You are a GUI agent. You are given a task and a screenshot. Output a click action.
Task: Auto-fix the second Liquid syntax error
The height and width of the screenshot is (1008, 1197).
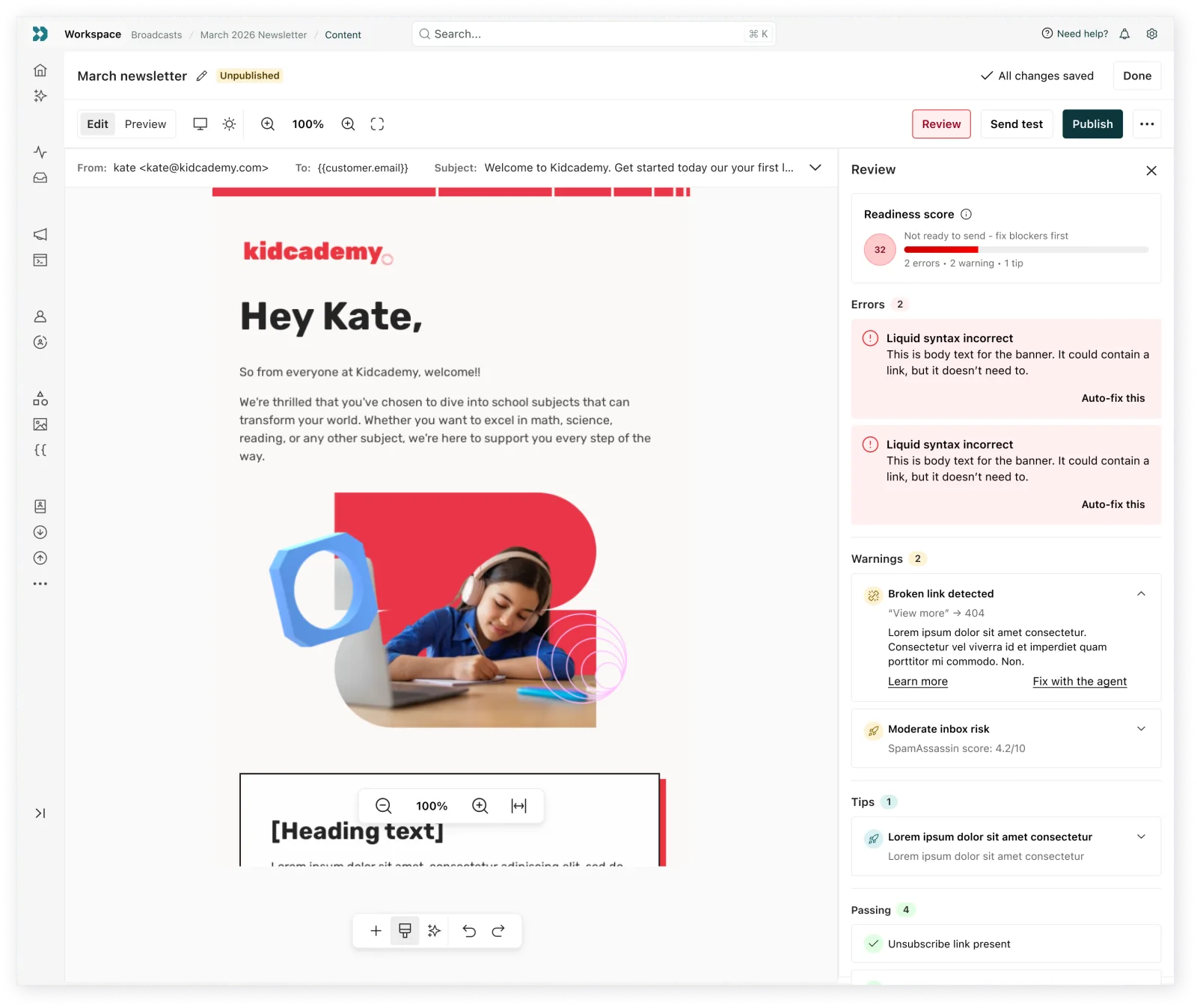(1113, 504)
